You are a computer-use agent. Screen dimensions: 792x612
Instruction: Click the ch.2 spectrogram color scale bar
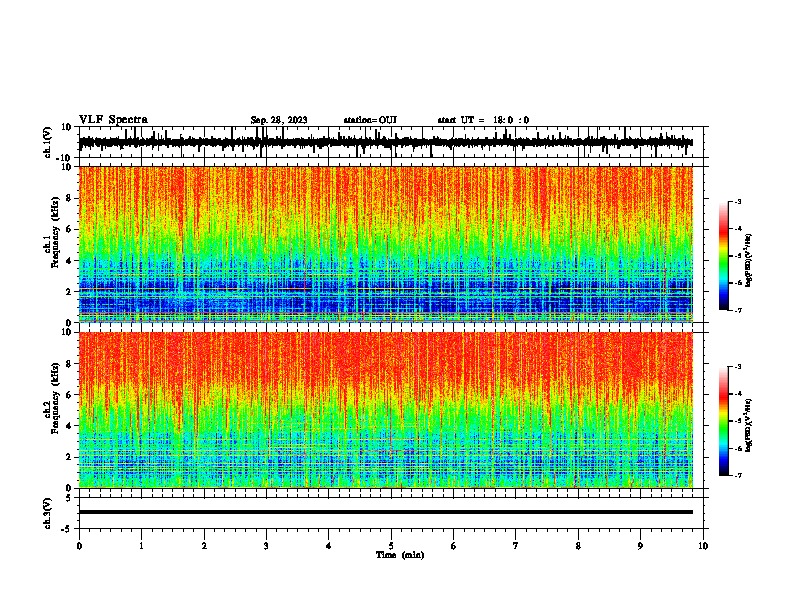click(723, 421)
